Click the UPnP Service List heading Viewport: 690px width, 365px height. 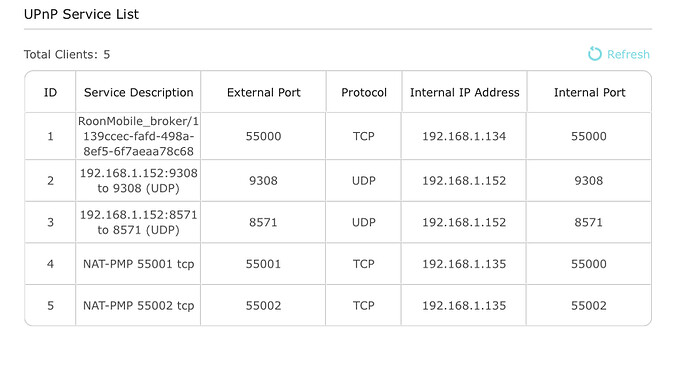pyautogui.click(x=81, y=14)
